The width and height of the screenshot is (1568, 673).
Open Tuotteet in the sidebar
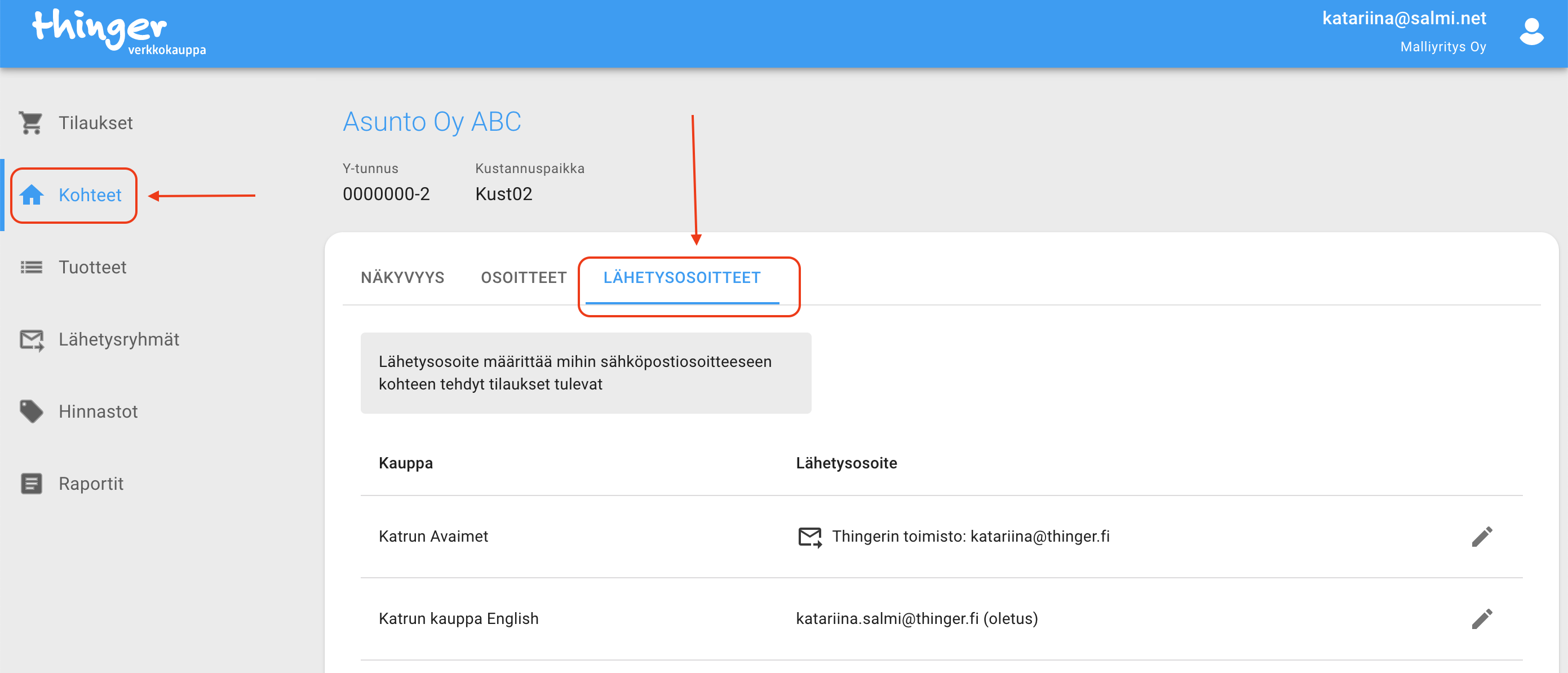[x=92, y=267]
